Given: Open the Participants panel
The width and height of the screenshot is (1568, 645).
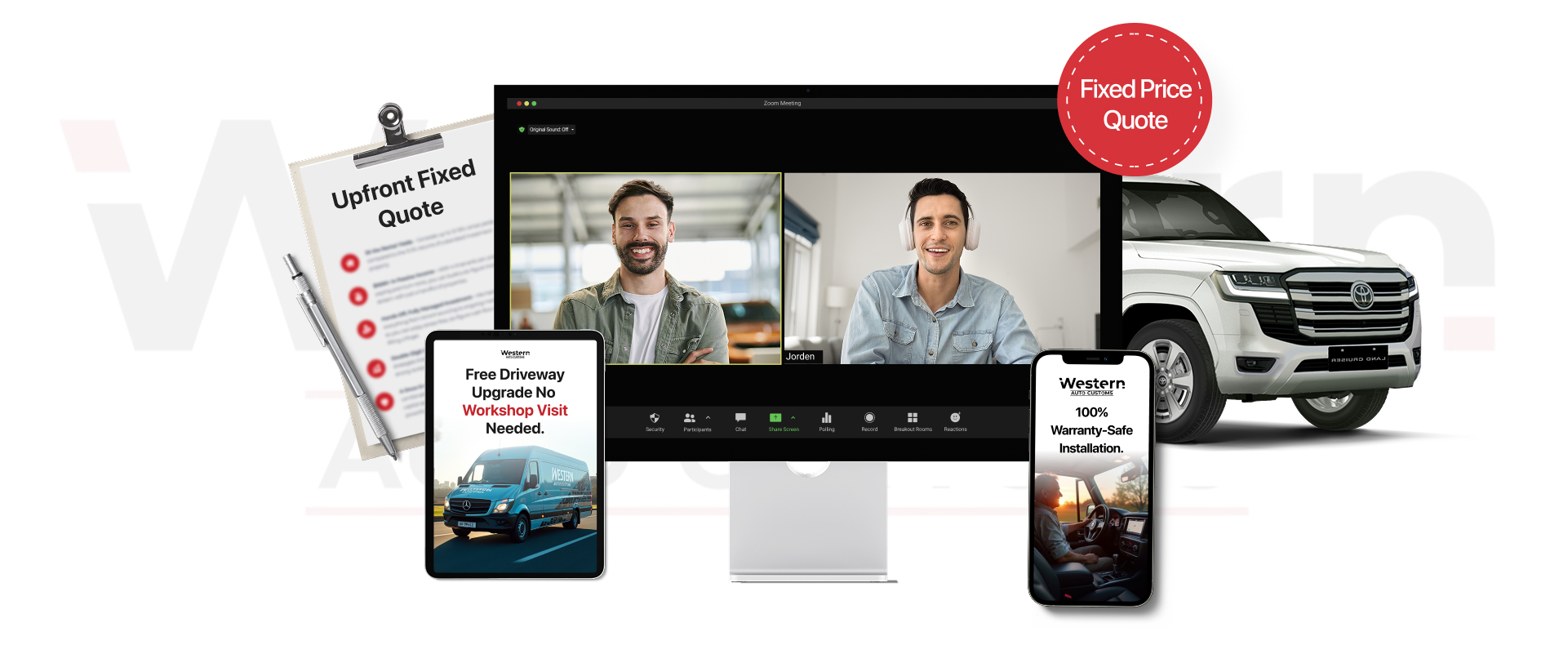Looking at the screenshot, I should tap(691, 420).
